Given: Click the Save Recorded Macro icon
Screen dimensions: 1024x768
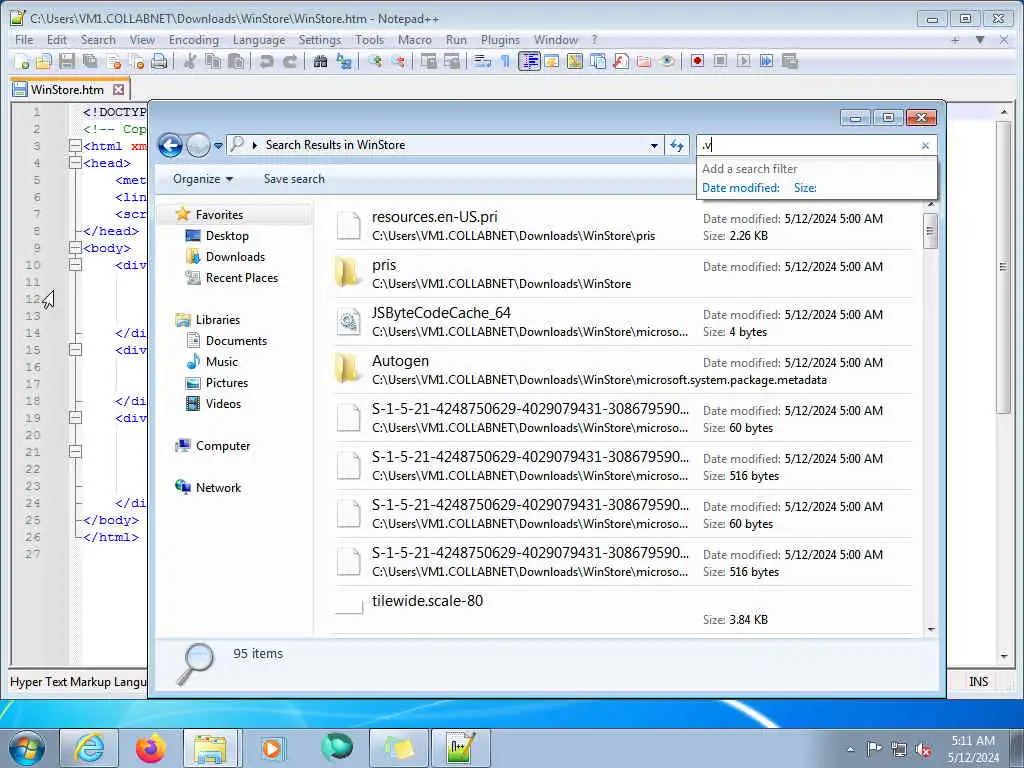Looking at the screenshot, I should point(790,61).
